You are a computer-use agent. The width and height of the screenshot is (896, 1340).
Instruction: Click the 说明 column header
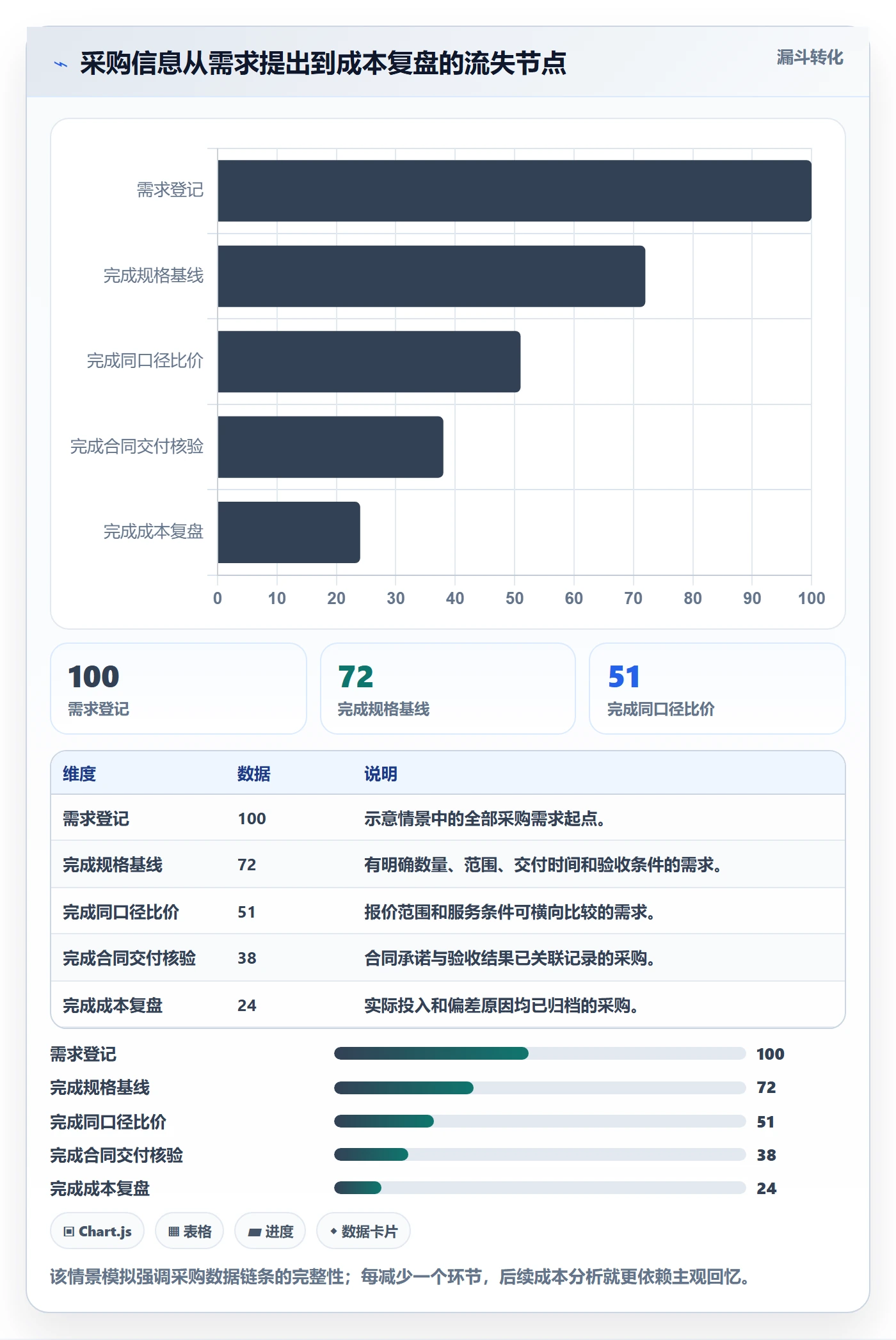[x=381, y=774]
